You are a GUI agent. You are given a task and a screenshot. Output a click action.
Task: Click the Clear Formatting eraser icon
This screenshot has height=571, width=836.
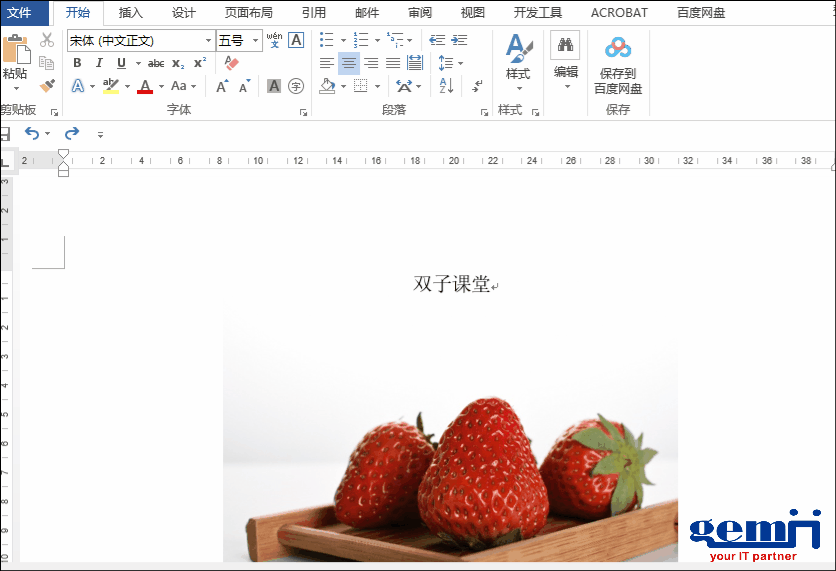click(x=232, y=63)
